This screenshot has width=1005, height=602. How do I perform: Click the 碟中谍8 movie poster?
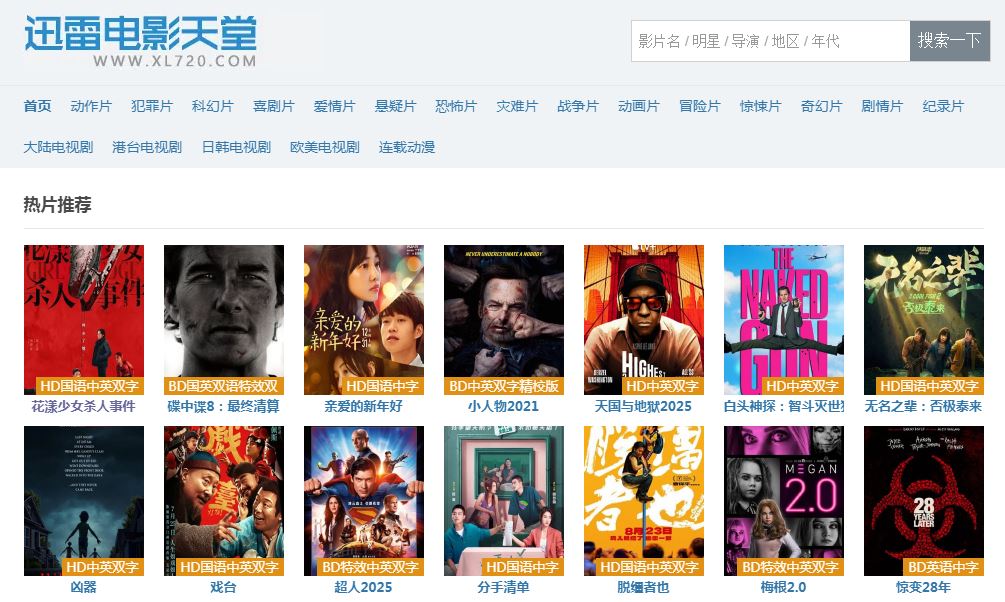224,319
